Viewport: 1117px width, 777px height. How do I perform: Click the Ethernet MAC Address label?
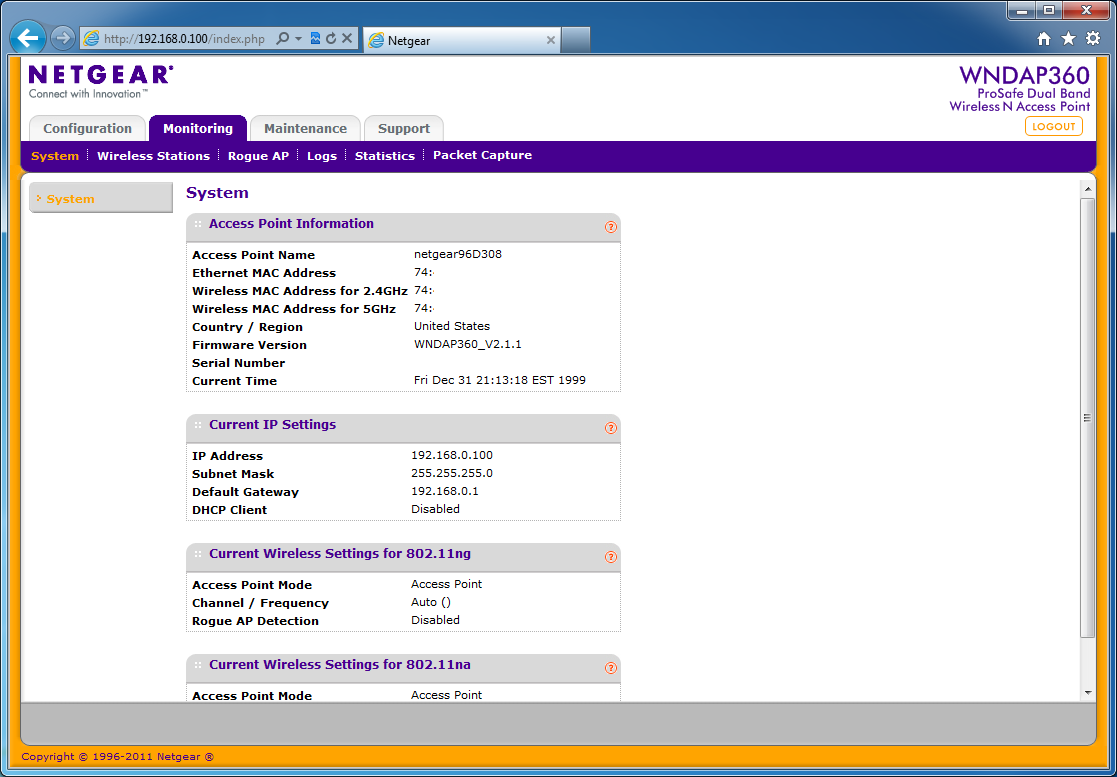(x=264, y=273)
